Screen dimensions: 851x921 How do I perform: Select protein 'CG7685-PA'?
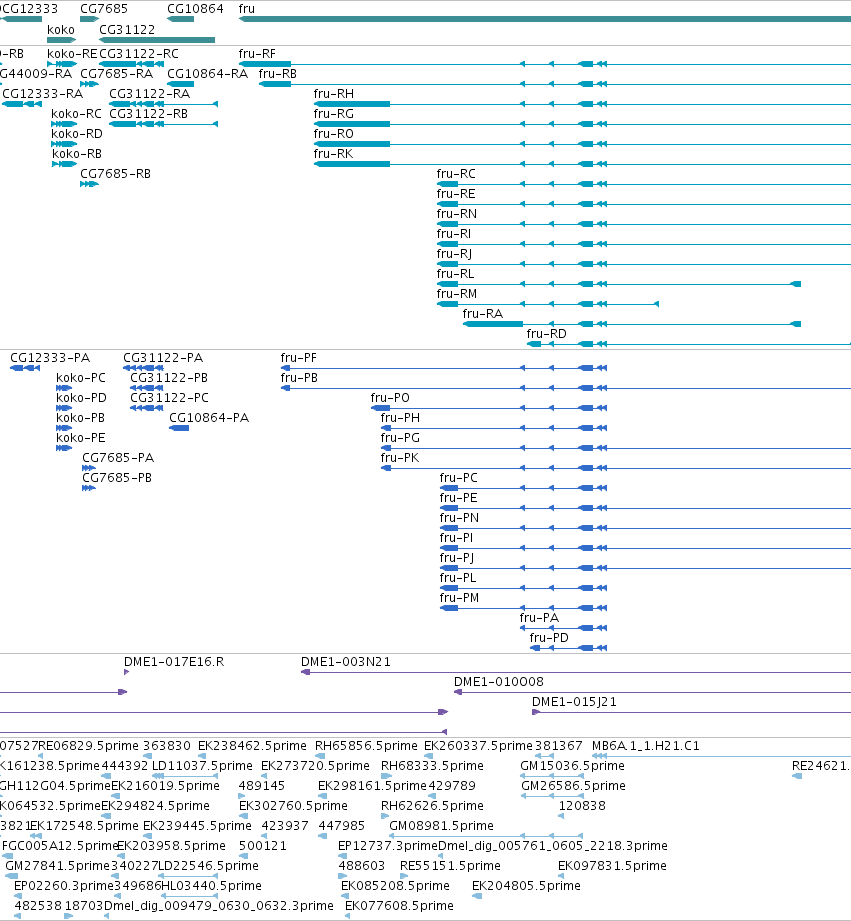[118, 458]
